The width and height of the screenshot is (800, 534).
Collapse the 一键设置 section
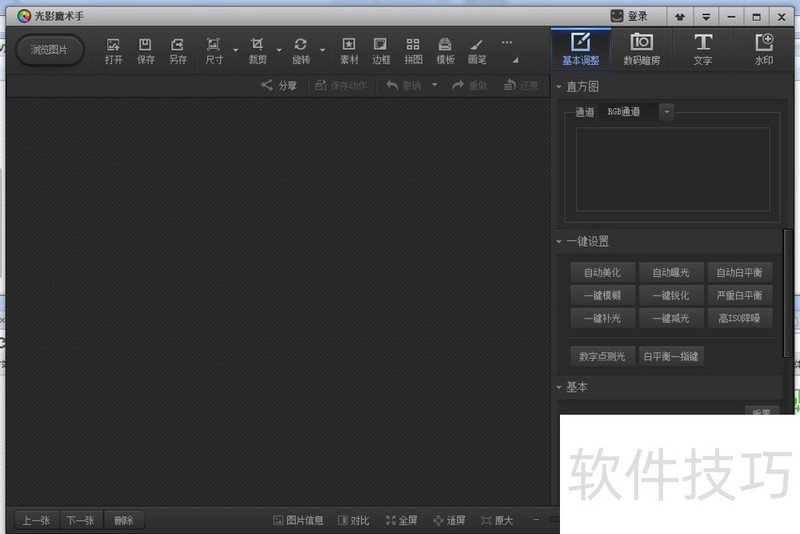[x=560, y=242]
